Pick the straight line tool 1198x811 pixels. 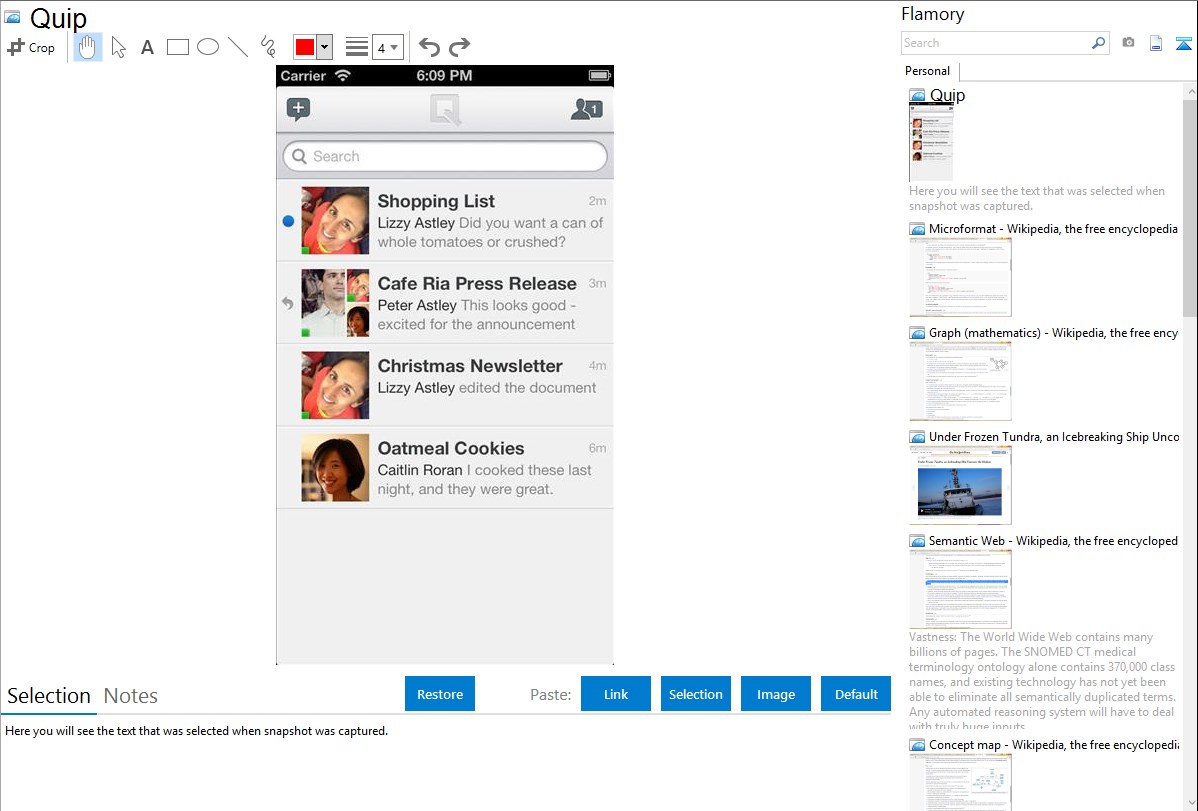click(238, 47)
